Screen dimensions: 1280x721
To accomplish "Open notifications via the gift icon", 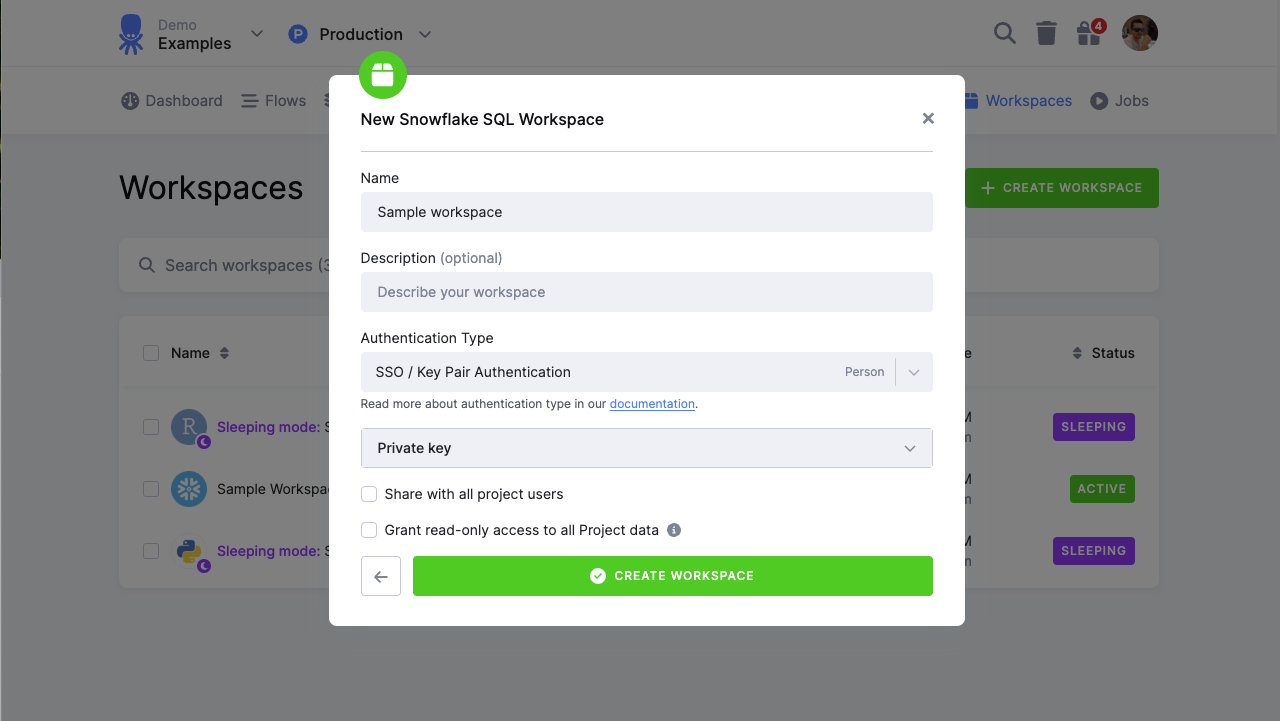I will 1088,33.
